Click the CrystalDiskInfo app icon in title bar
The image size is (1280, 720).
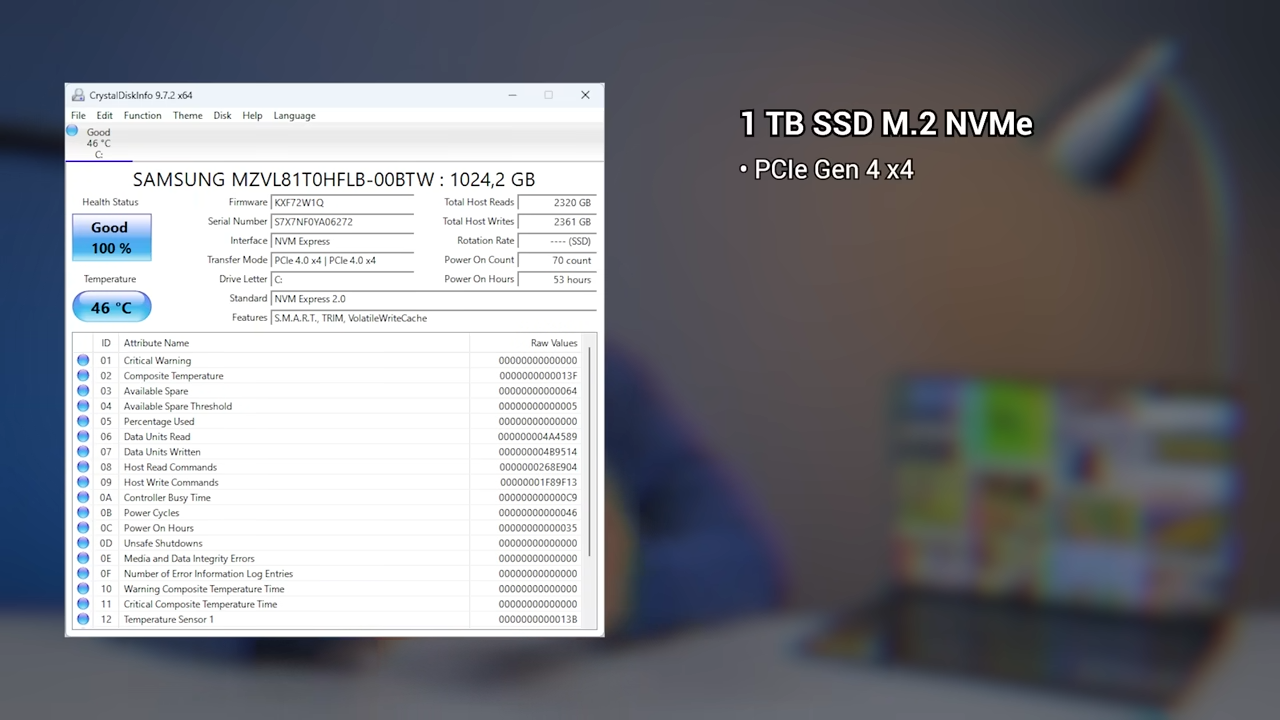click(x=78, y=95)
